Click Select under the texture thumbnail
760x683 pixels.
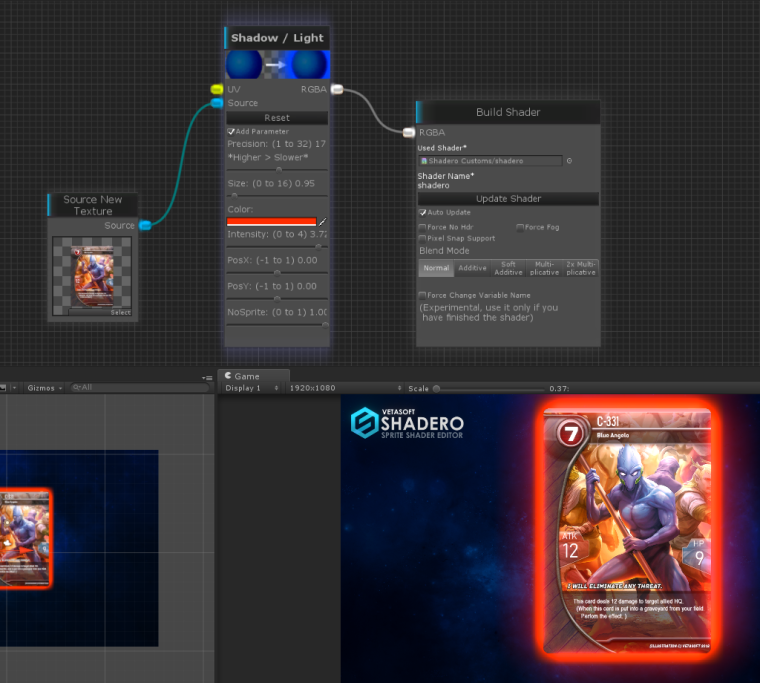[100, 312]
